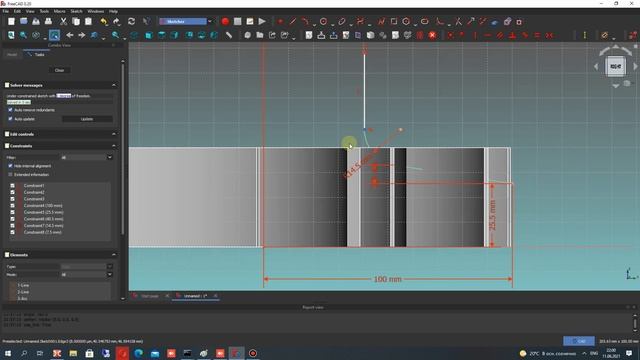Collapse the Constraints section
Image resolution: width=640 pixels, height=360 pixels.
pos(114,146)
